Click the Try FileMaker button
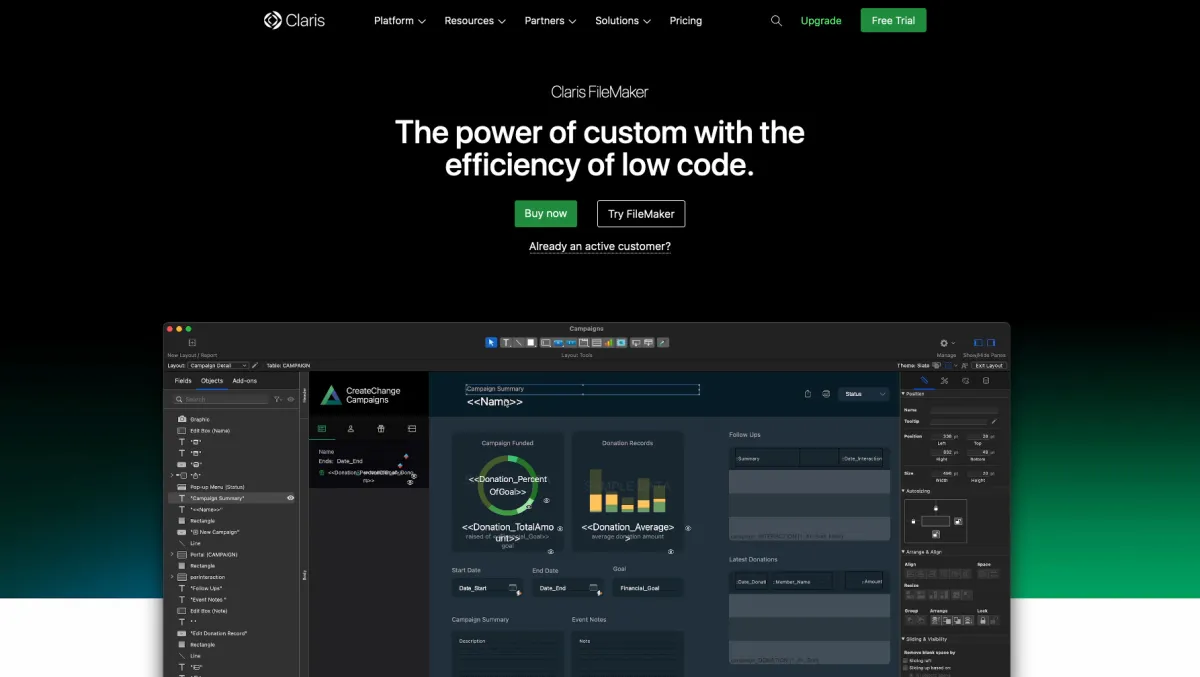 tap(641, 214)
